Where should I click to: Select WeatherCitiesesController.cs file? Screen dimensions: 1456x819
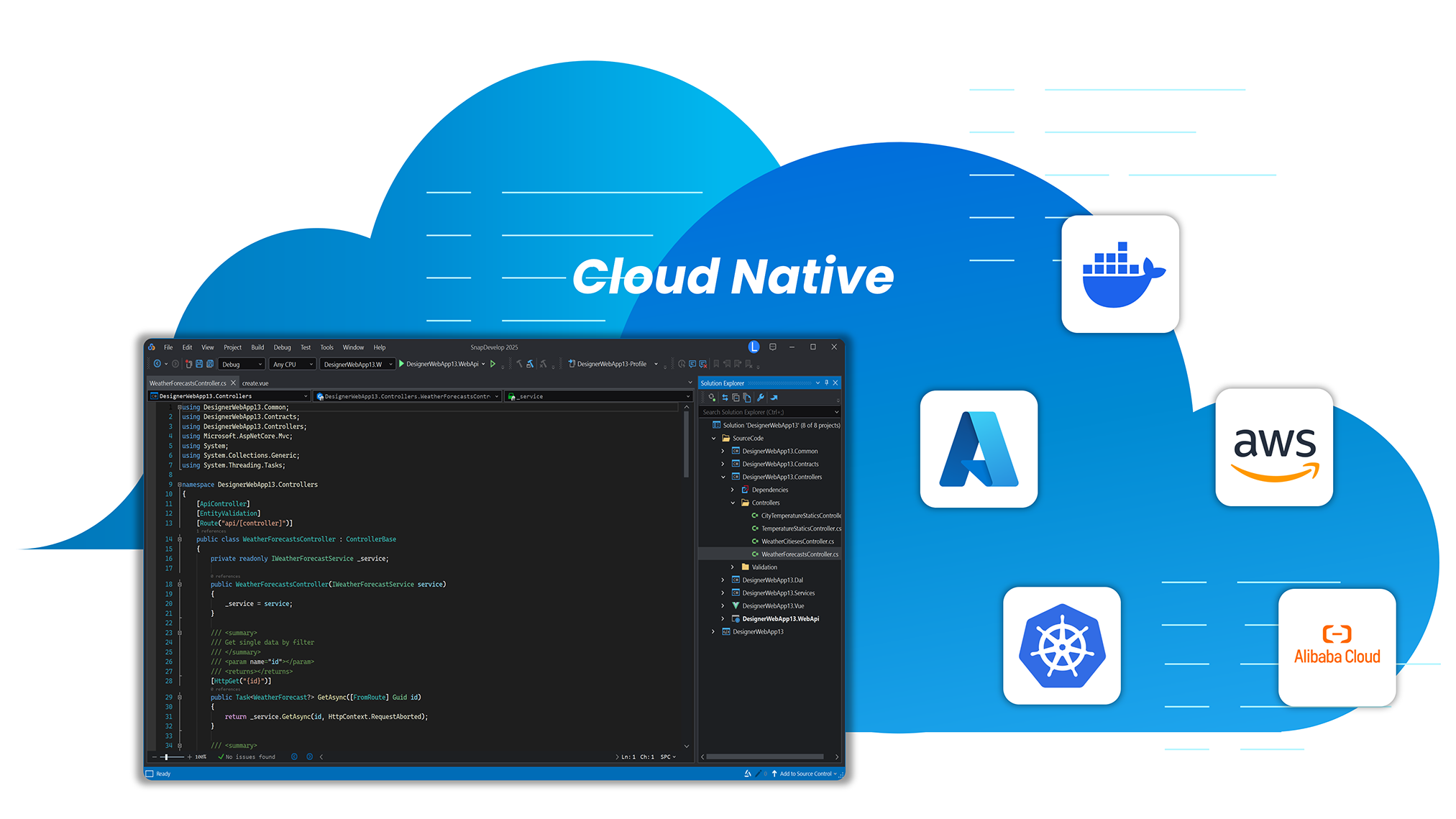tap(792, 541)
